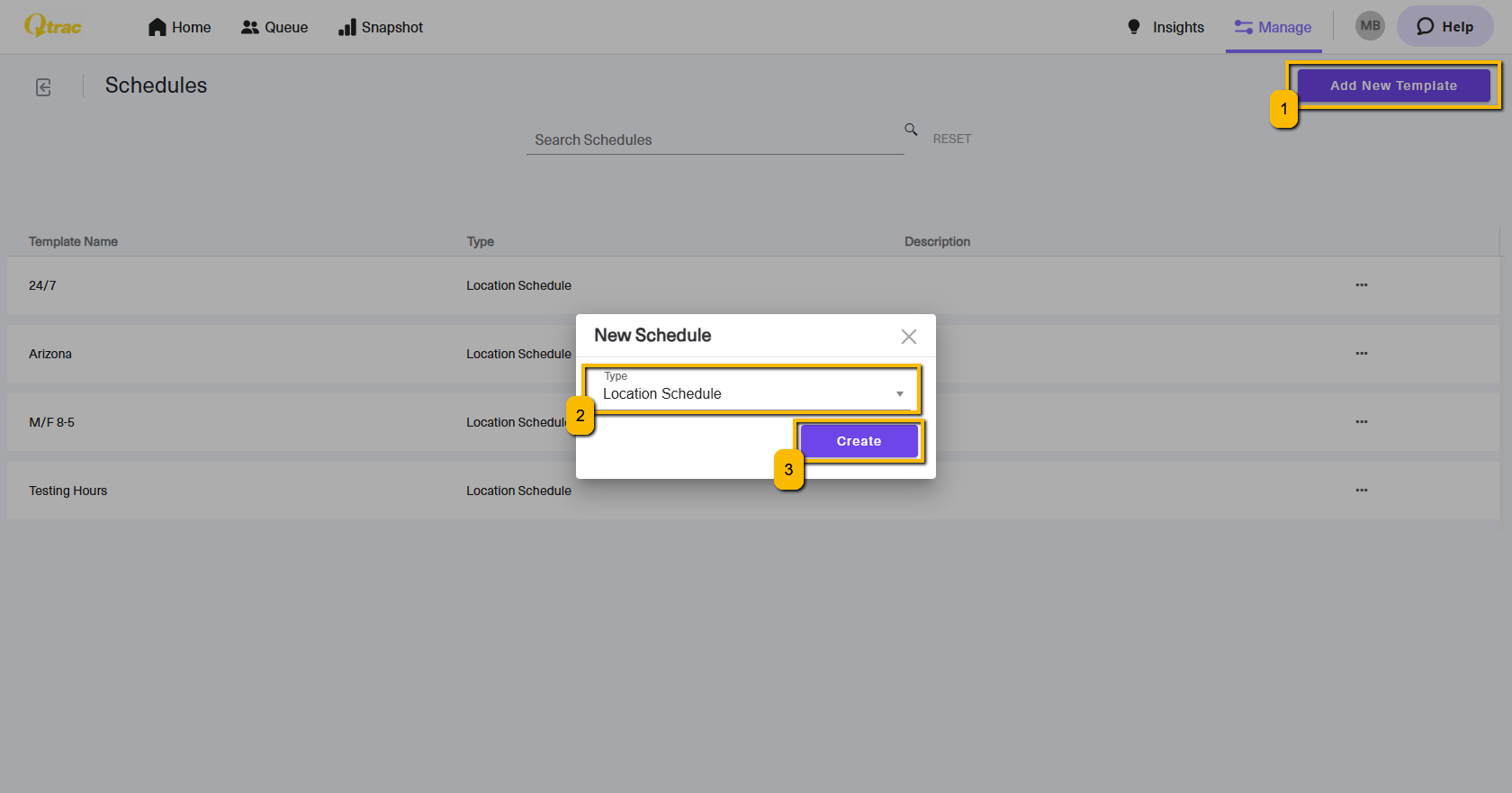The height and width of the screenshot is (793, 1512).
Task: Sort by Template Name column
Action: coord(73,241)
